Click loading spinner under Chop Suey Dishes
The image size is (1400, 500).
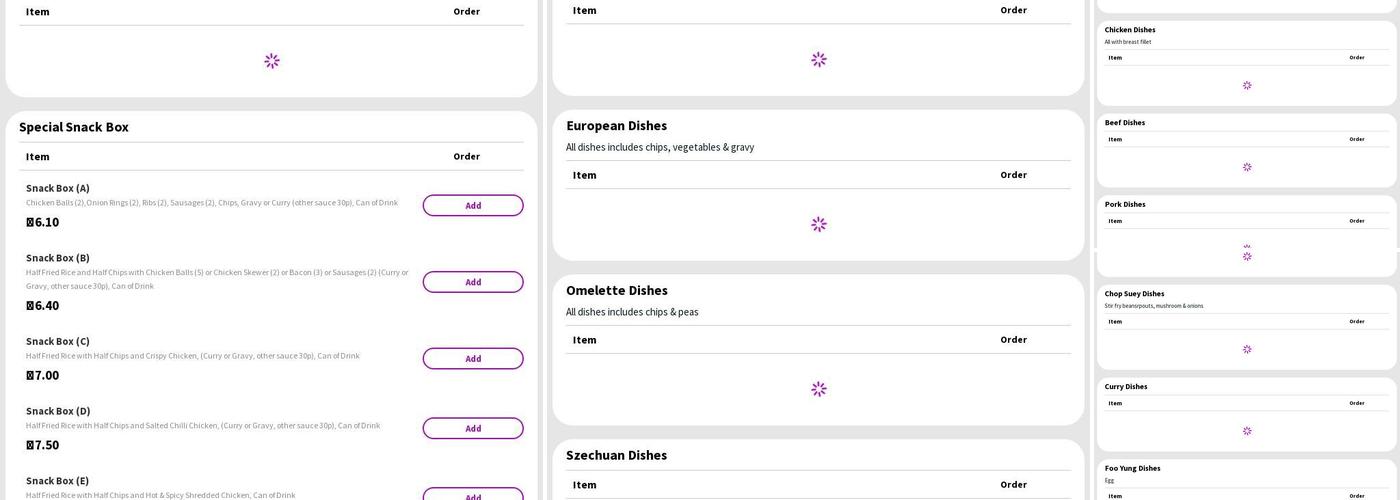point(1246,349)
